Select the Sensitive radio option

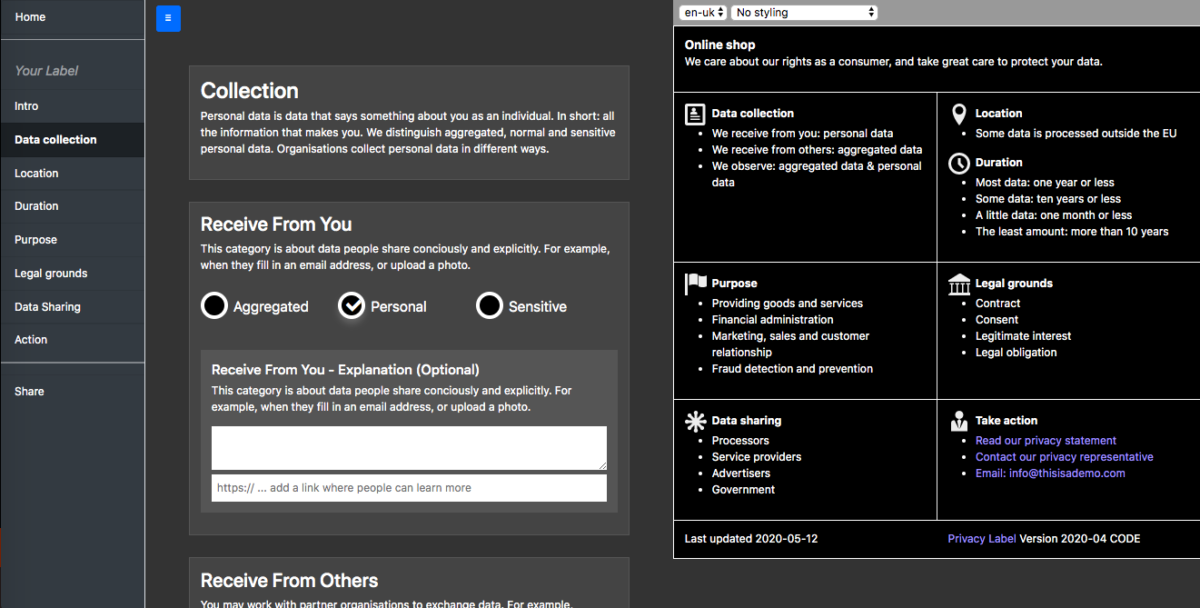pos(489,306)
